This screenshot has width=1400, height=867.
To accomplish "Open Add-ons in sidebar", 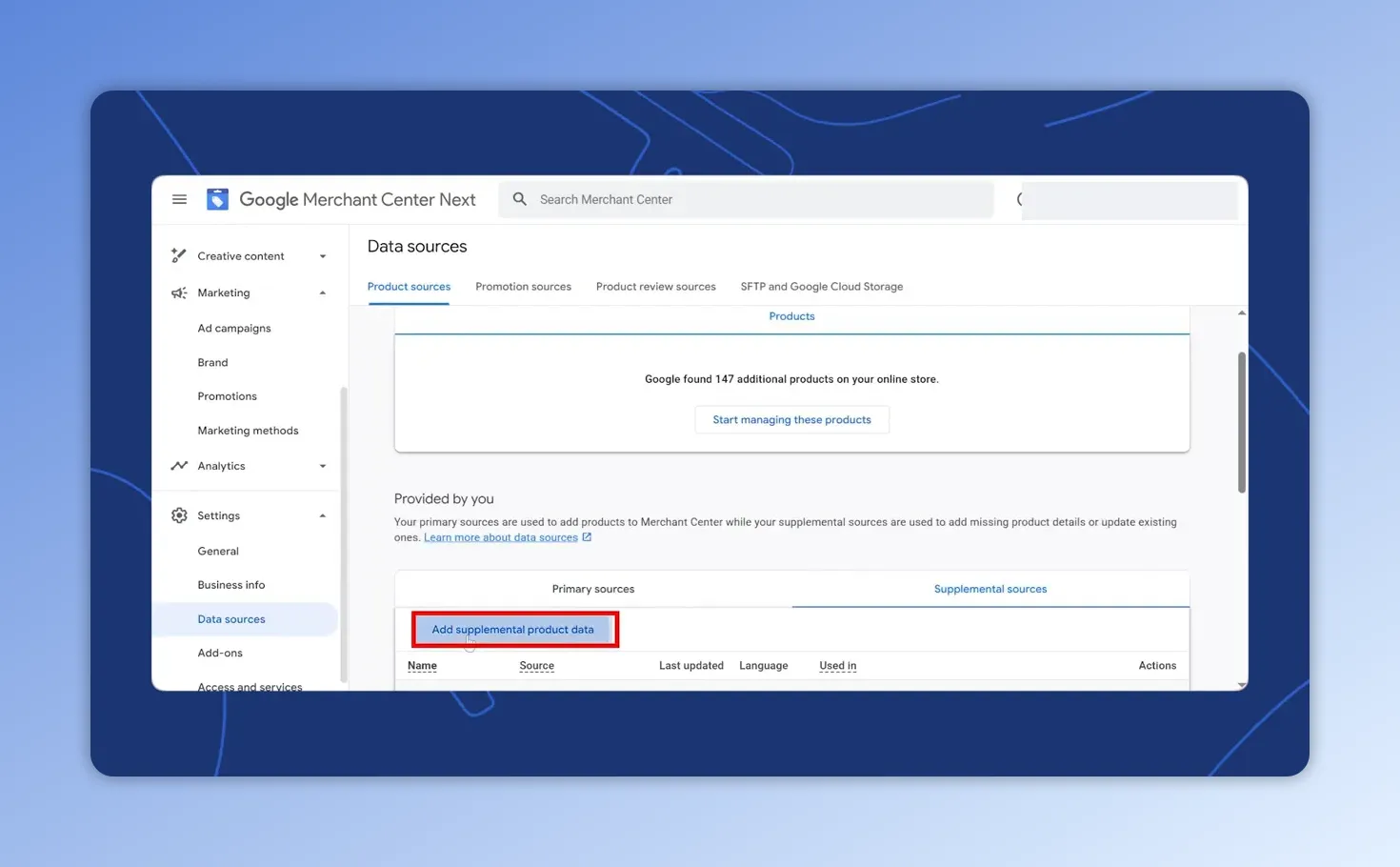I will pos(220,654).
